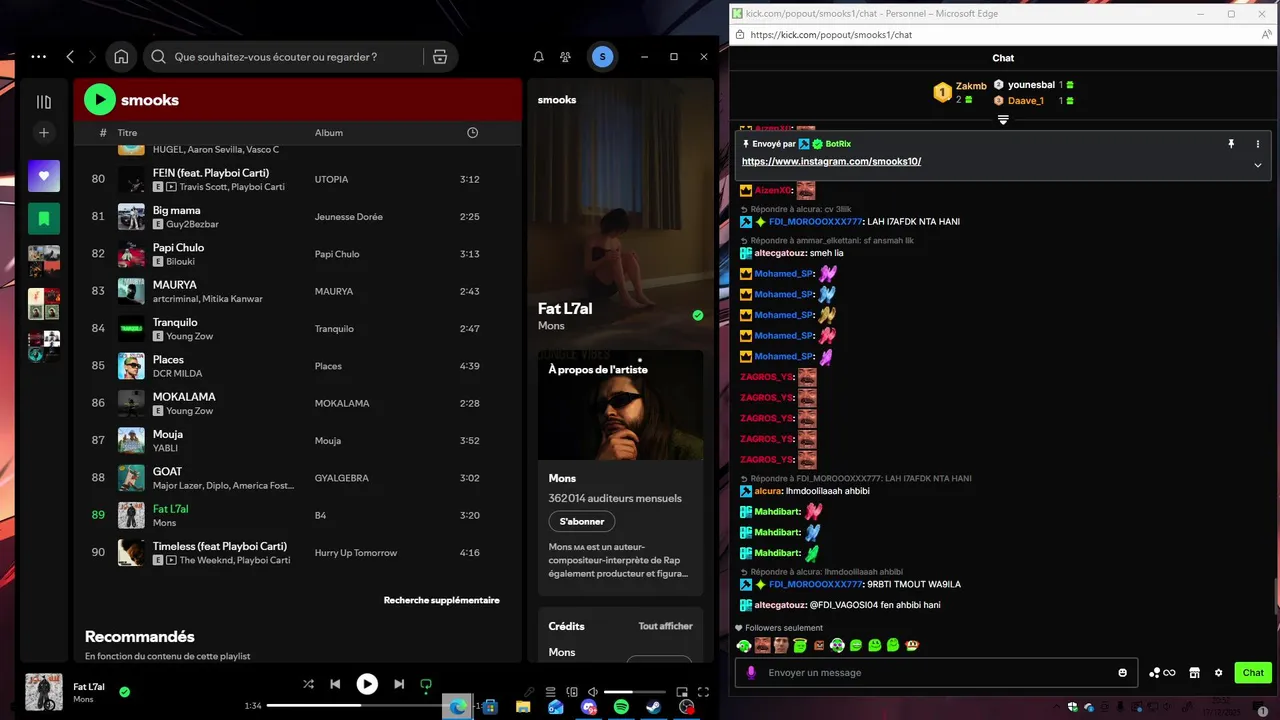Open the Spotify miniplayer icon

click(x=682, y=692)
